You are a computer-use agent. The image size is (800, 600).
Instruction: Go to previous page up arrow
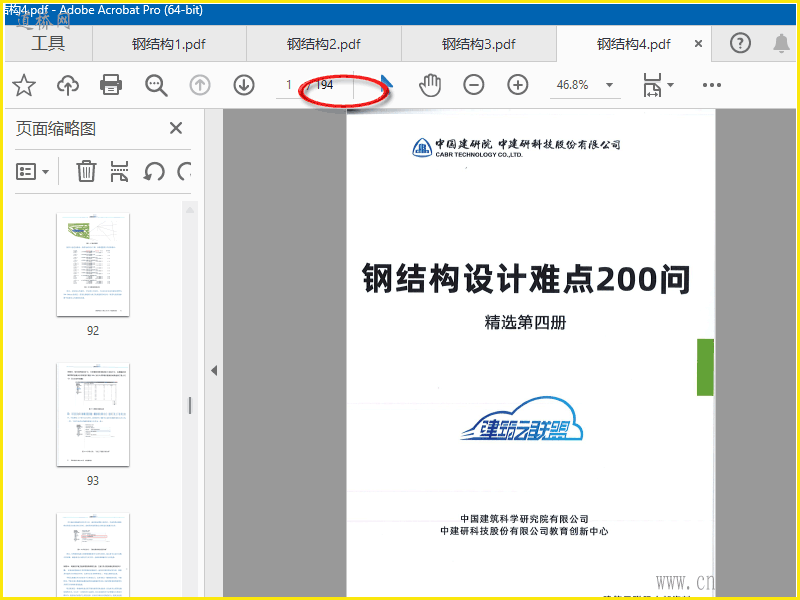200,85
